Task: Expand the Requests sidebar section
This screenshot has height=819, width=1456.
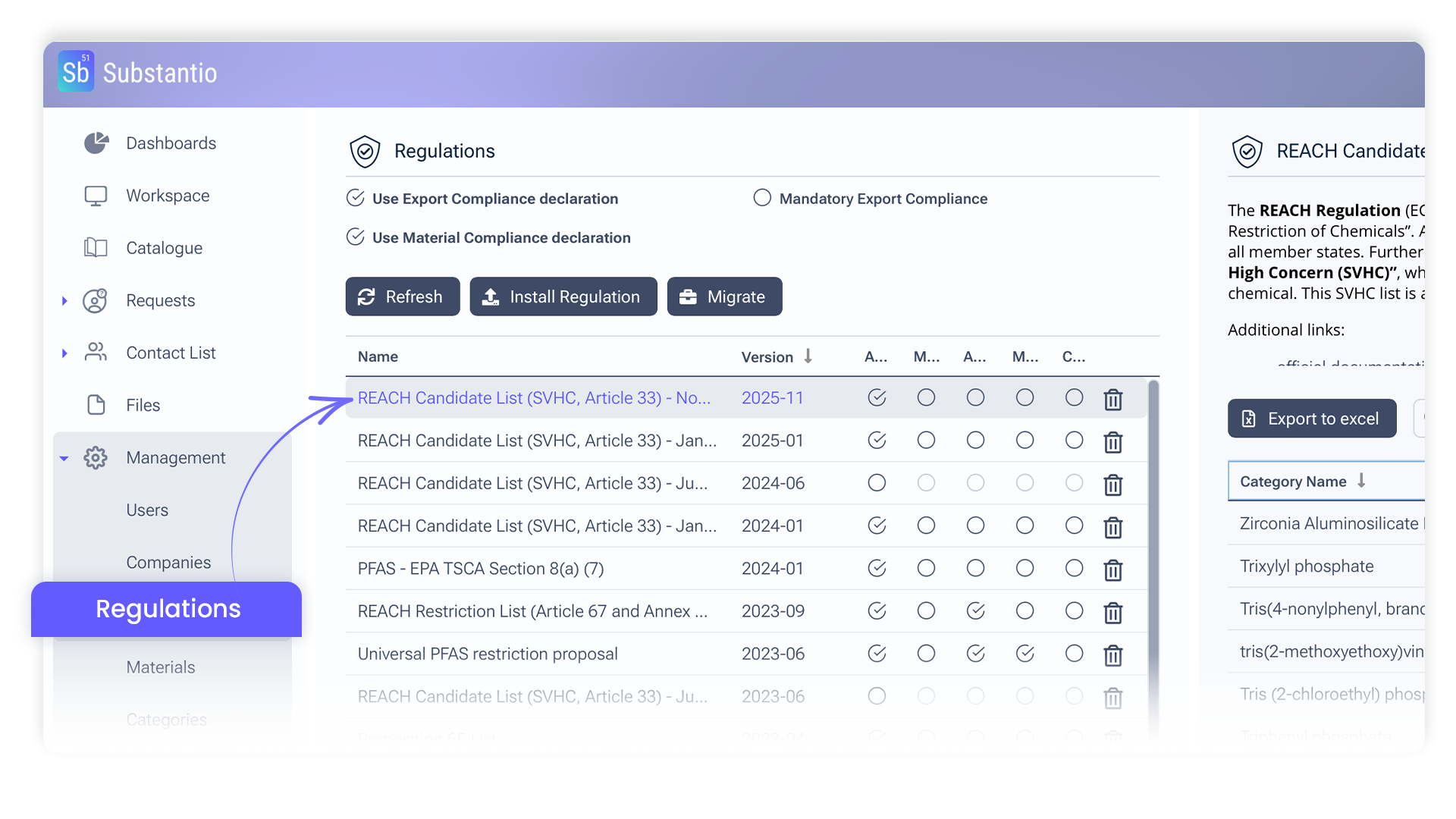Action: point(64,300)
